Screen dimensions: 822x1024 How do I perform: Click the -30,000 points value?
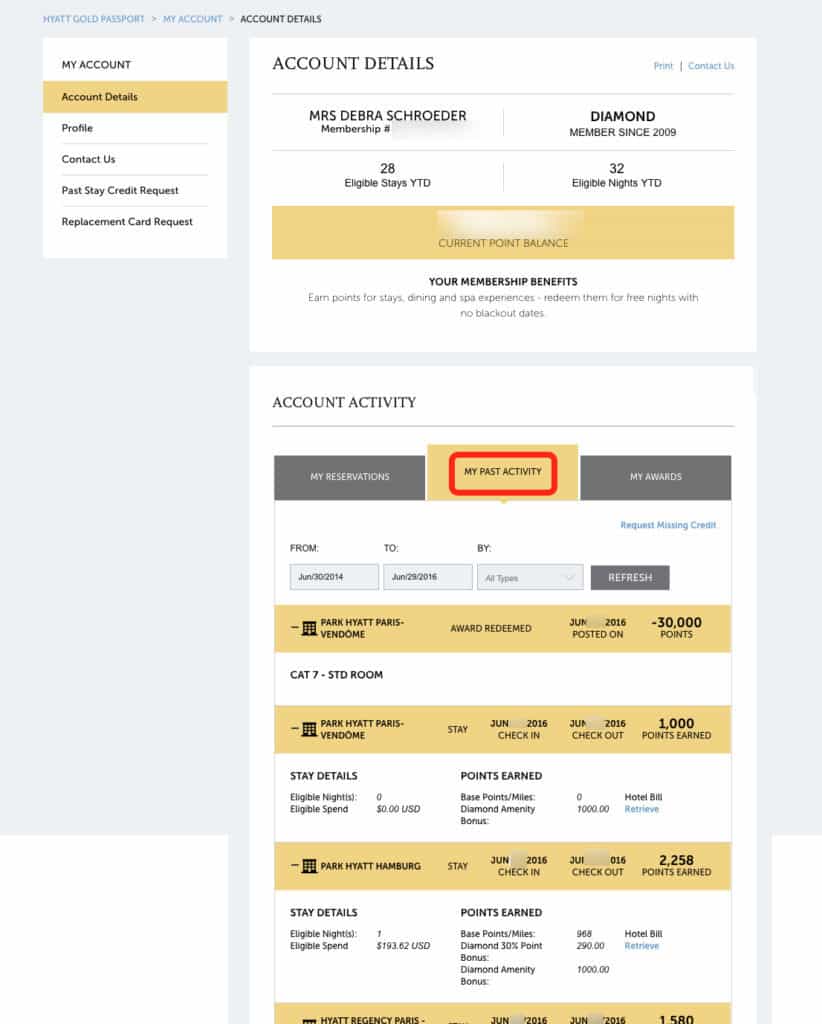[x=676, y=622]
